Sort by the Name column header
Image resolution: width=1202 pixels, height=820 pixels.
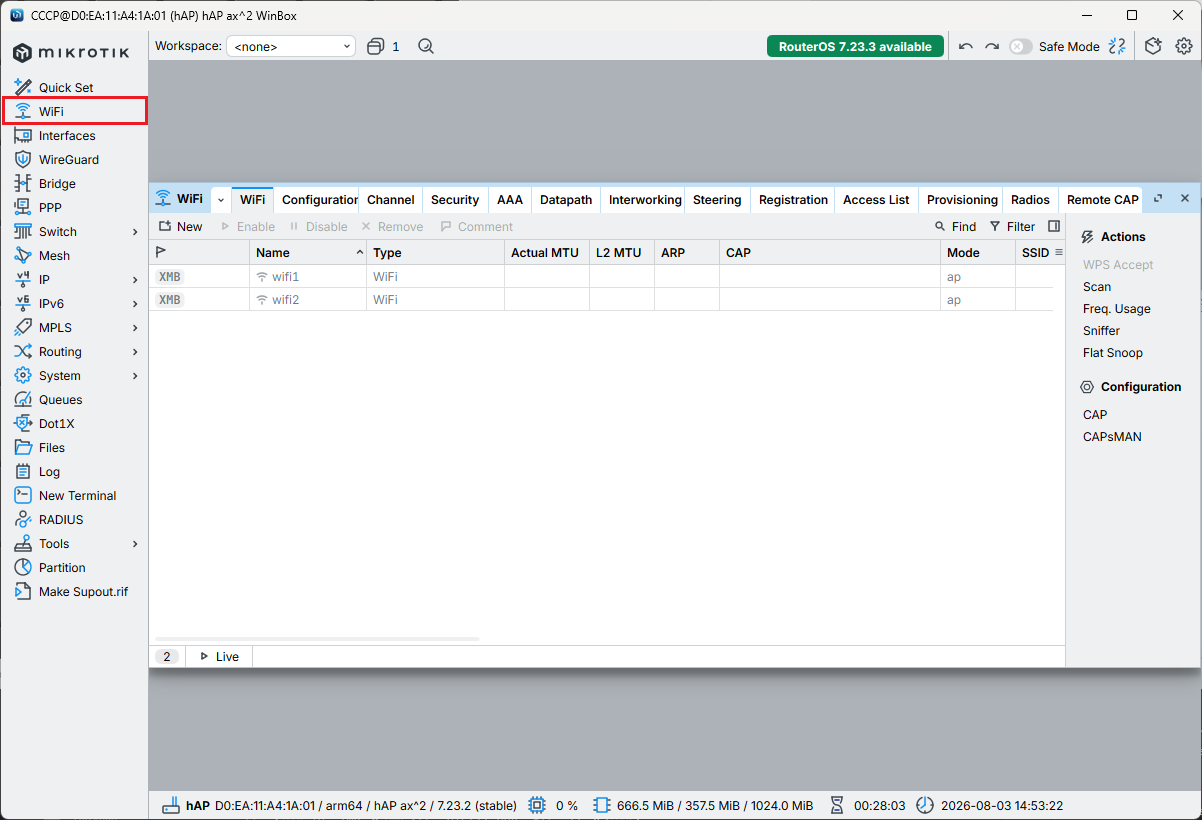tap(308, 252)
